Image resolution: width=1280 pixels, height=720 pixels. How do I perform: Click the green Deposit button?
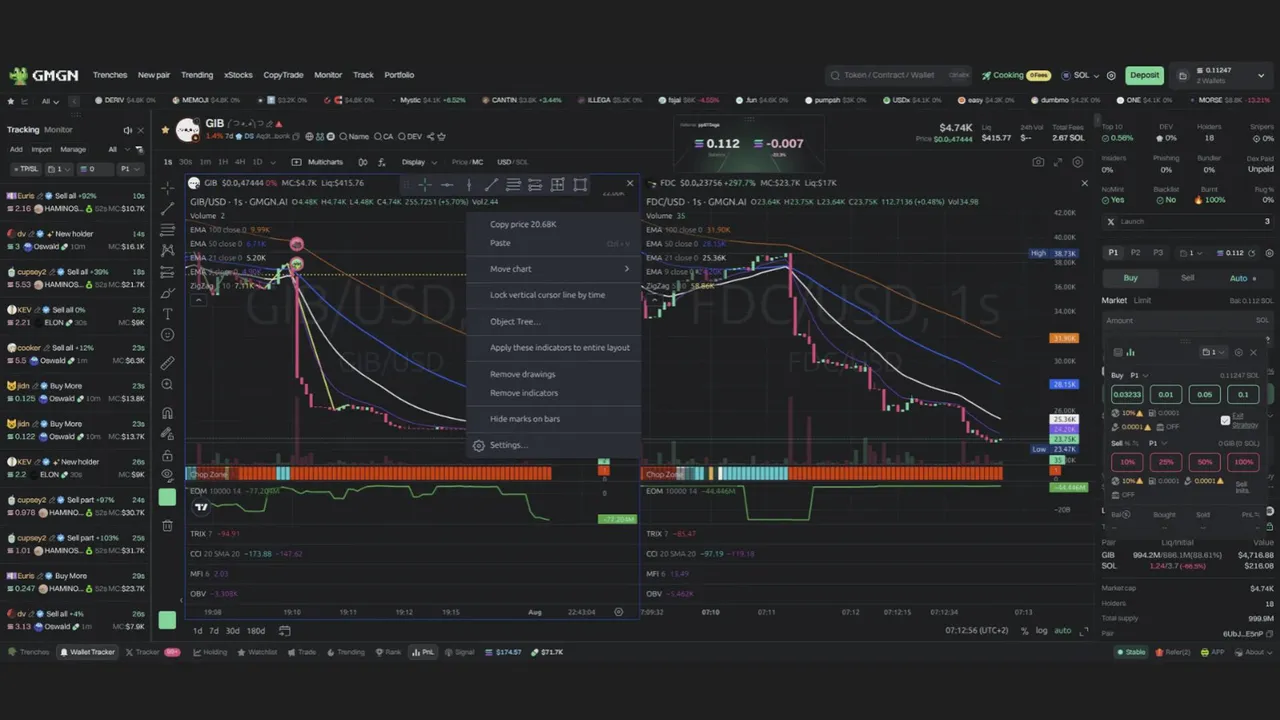(x=1145, y=75)
